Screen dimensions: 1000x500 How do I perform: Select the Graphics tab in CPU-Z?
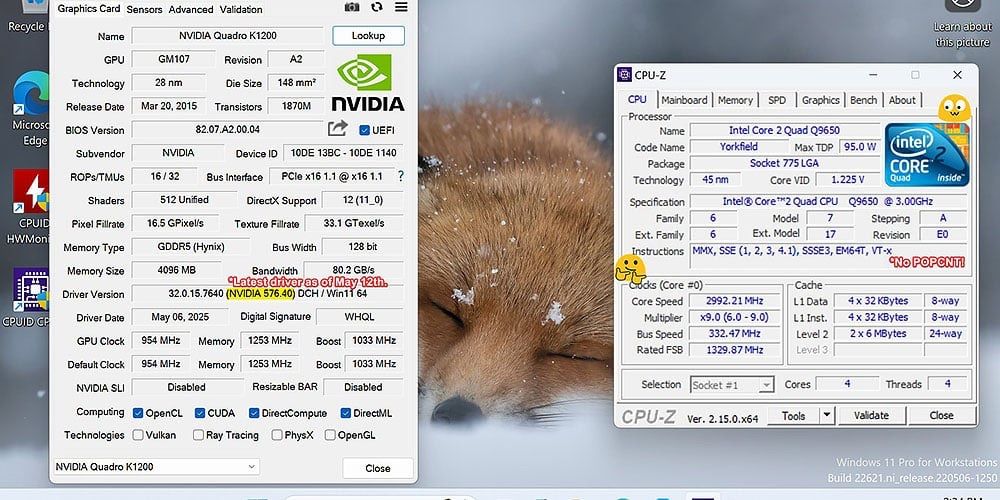[x=821, y=100]
